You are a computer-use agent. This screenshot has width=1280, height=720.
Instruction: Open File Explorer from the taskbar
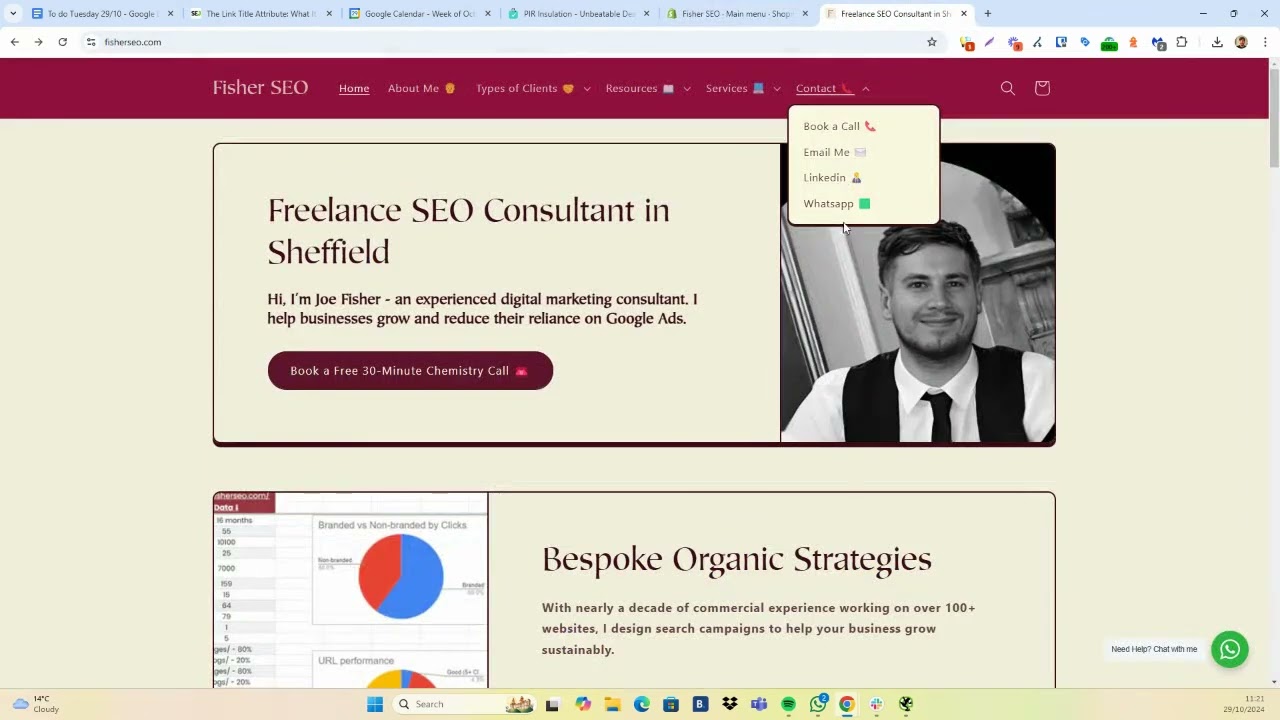(612, 704)
